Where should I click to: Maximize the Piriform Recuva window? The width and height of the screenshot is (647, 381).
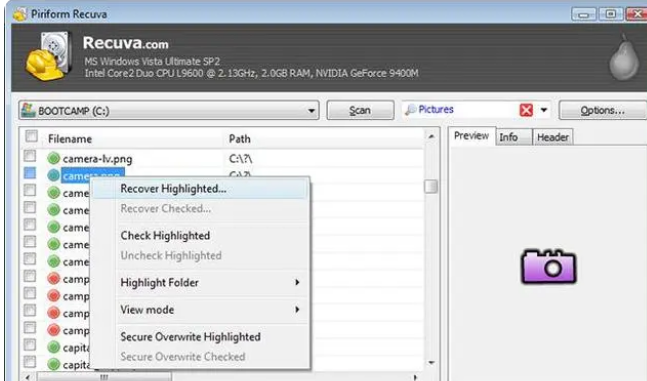pos(610,14)
